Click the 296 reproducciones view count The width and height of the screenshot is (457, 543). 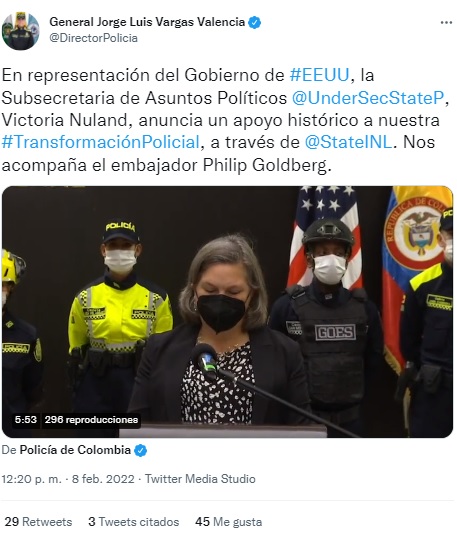[91, 420]
